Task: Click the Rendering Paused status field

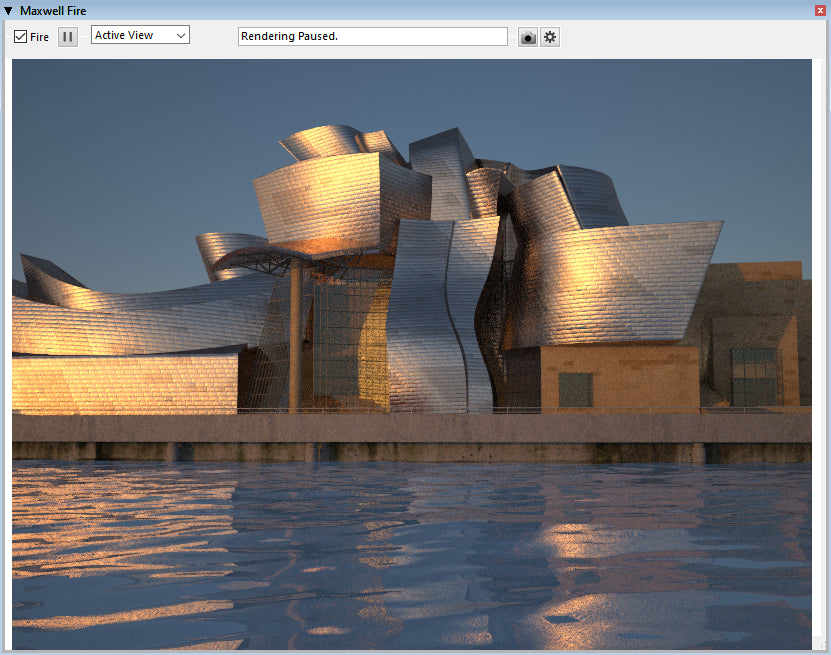Action: (x=373, y=36)
